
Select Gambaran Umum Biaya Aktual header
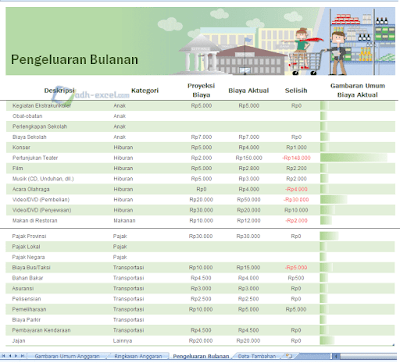pyautogui.click(x=358, y=90)
